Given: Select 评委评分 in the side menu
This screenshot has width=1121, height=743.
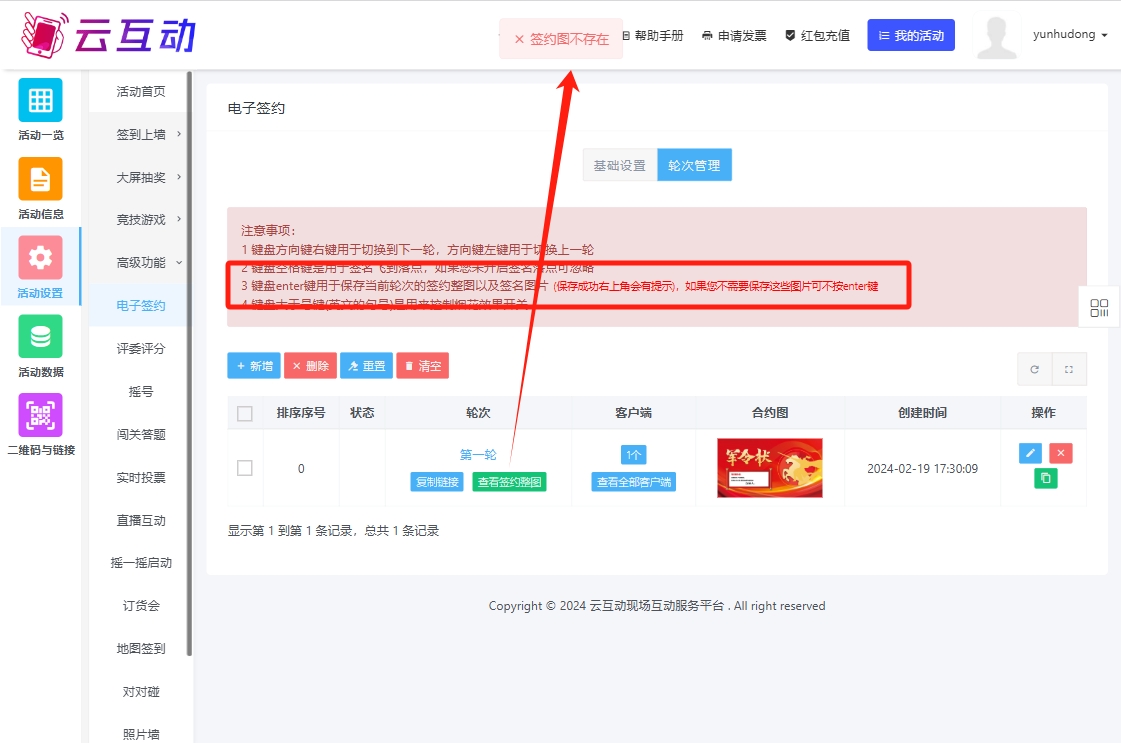Looking at the screenshot, I should click(x=141, y=348).
